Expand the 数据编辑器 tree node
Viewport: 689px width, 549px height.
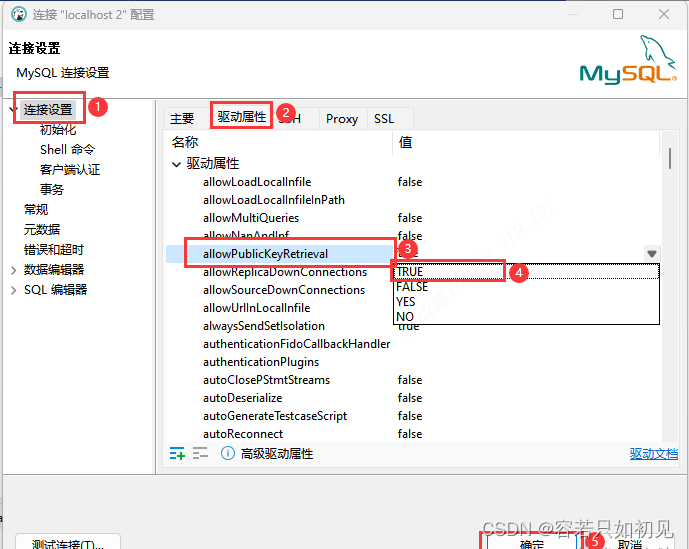[x=14, y=270]
